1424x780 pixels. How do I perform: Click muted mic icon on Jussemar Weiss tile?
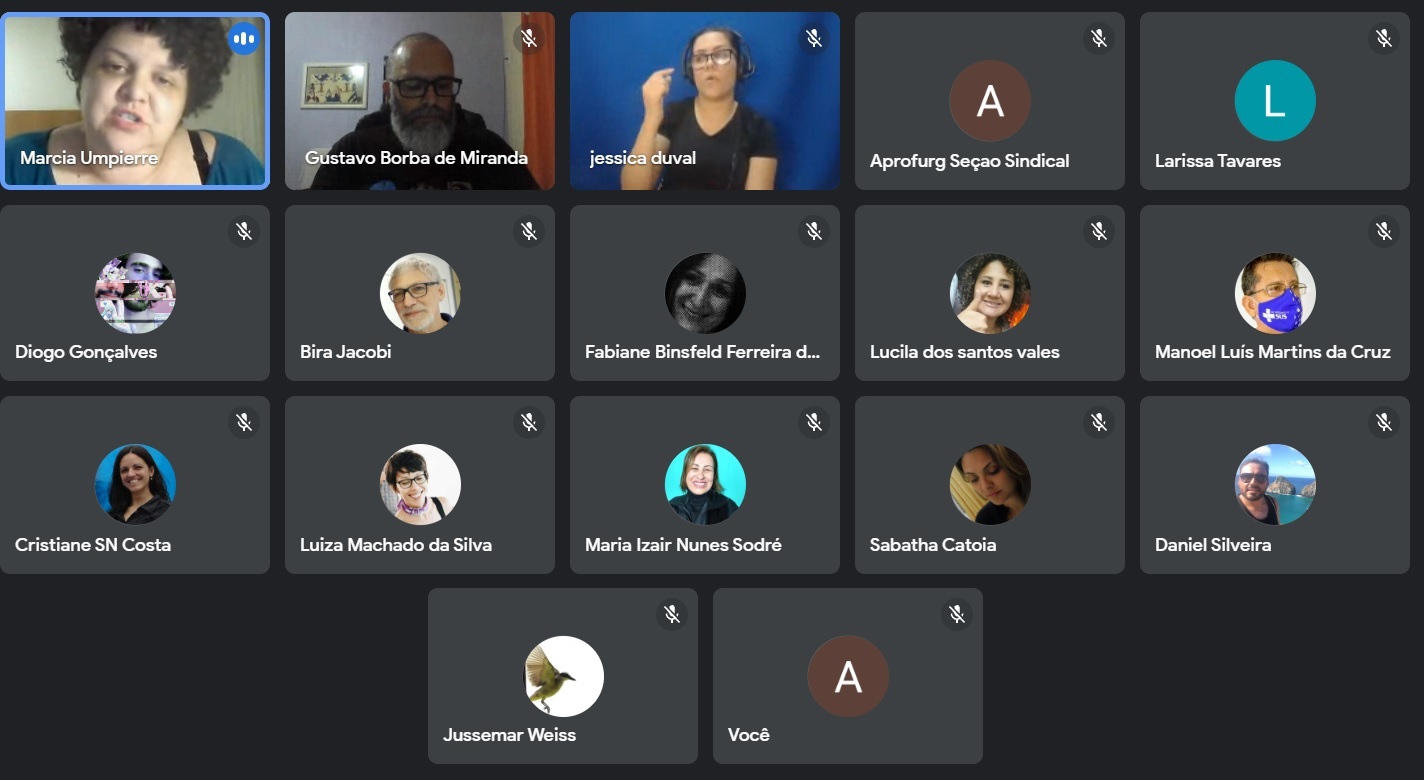coord(672,614)
